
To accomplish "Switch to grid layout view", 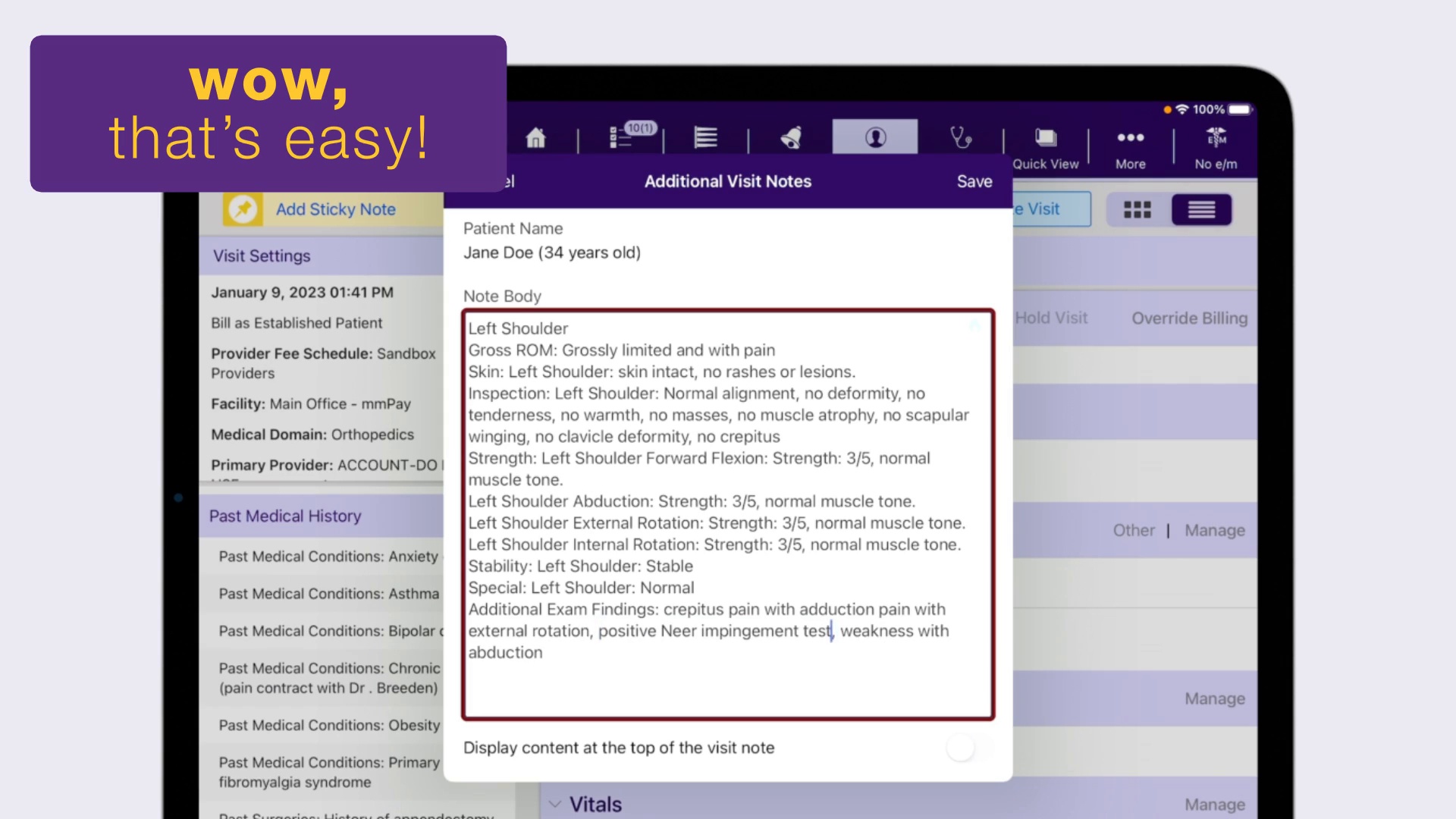I will click(x=1137, y=209).
